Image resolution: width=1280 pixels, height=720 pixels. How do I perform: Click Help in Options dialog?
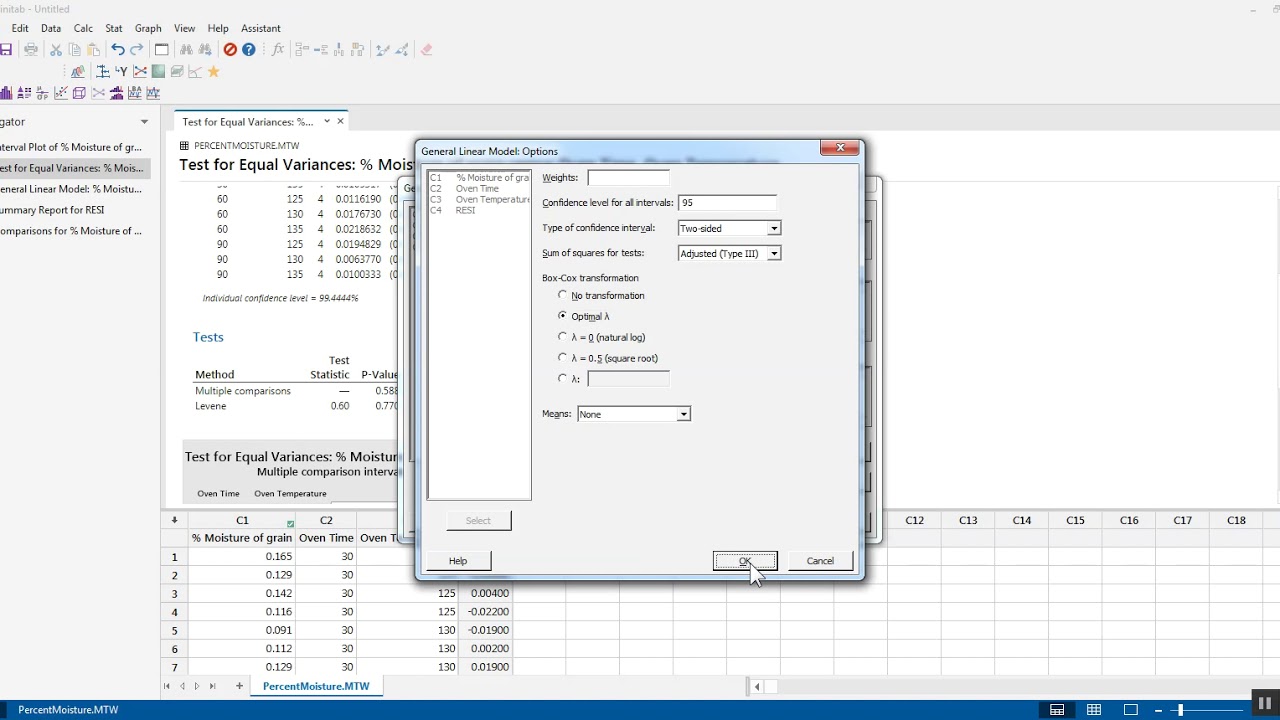click(458, 561)
